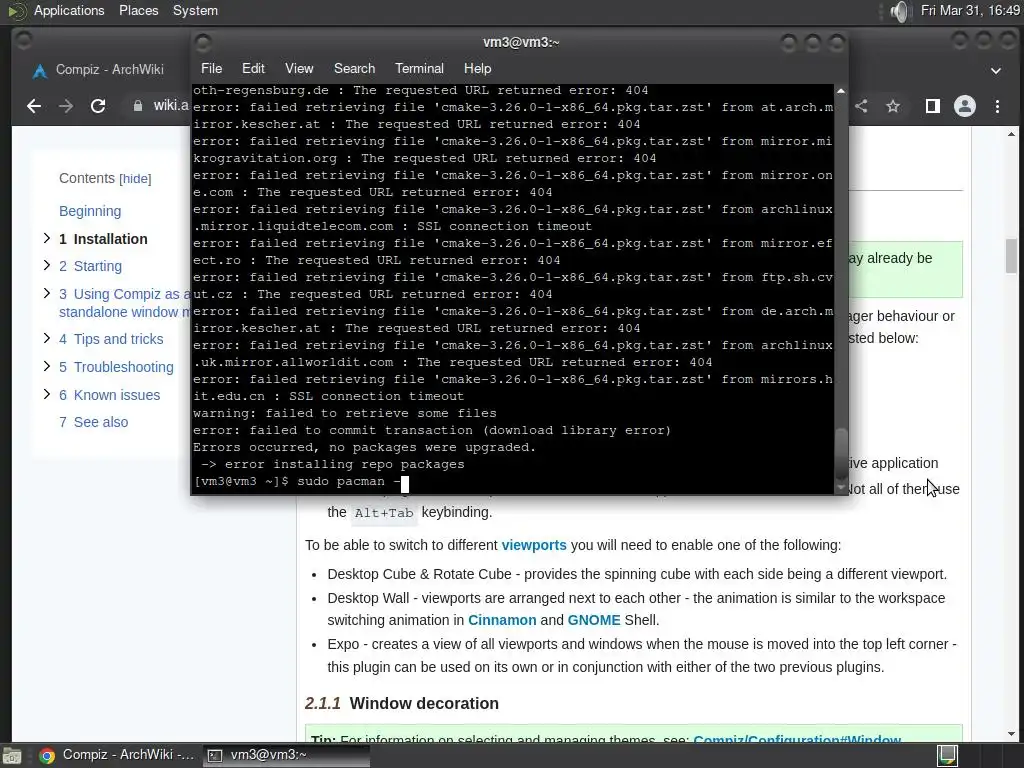The height and width of the screenshot is (768, 1024).
Task: Expand the Troubleshooting contents section
Action: (47, 366)
